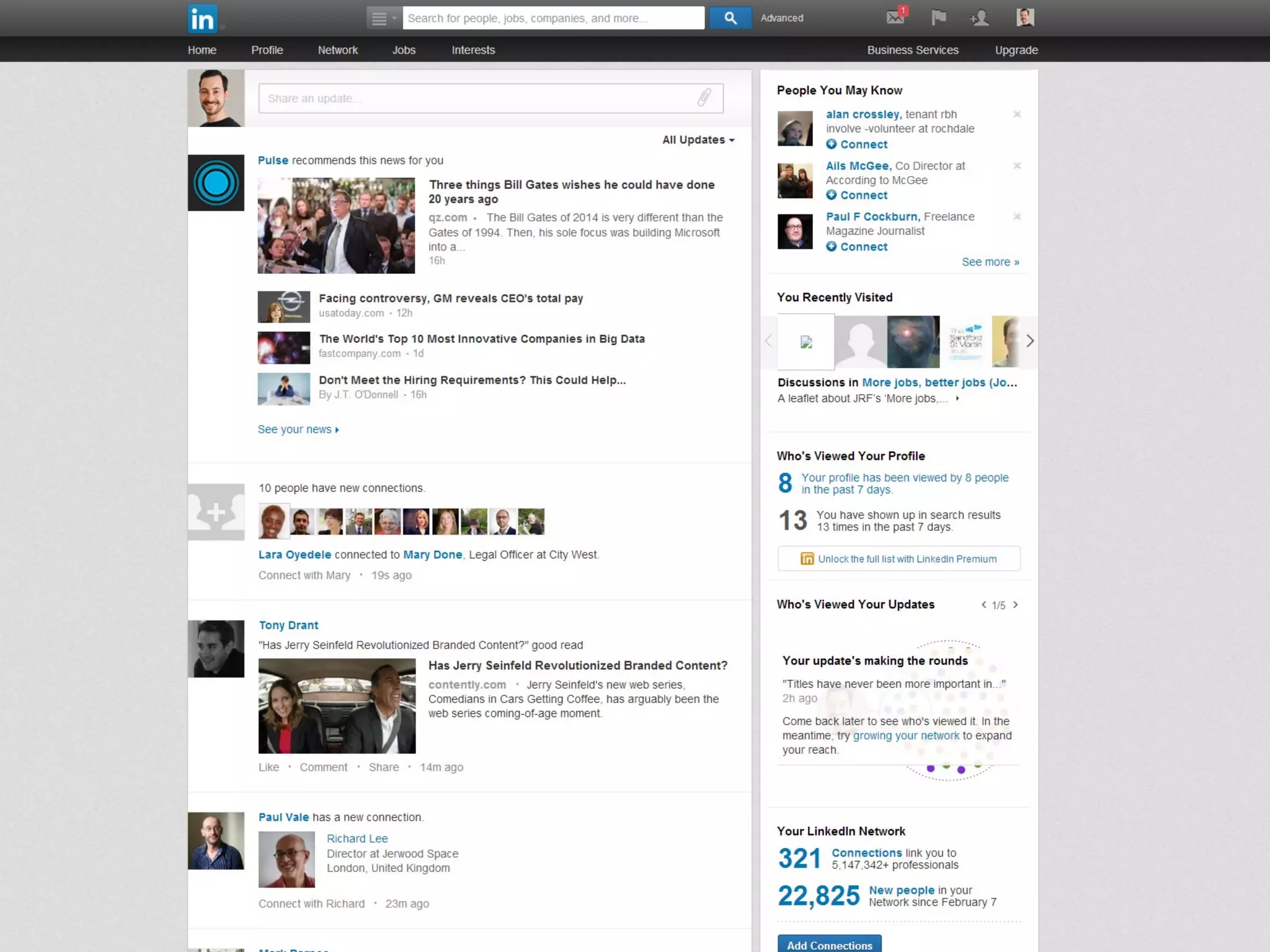
Task: Open the Interests menu
Action: click(x=473, y=50)
